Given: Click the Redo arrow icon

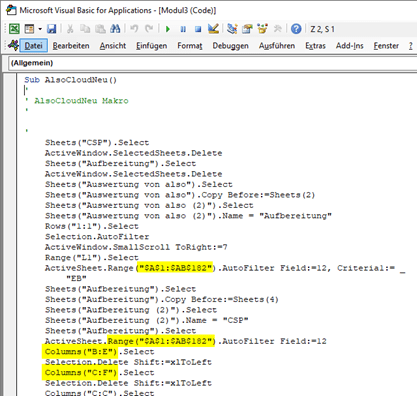Looking at the screenshot, I should click(x=149, y=29).
